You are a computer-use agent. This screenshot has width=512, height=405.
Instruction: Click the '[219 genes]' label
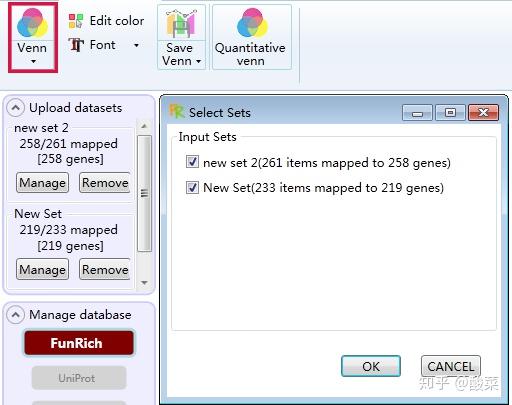pos(70,246)
